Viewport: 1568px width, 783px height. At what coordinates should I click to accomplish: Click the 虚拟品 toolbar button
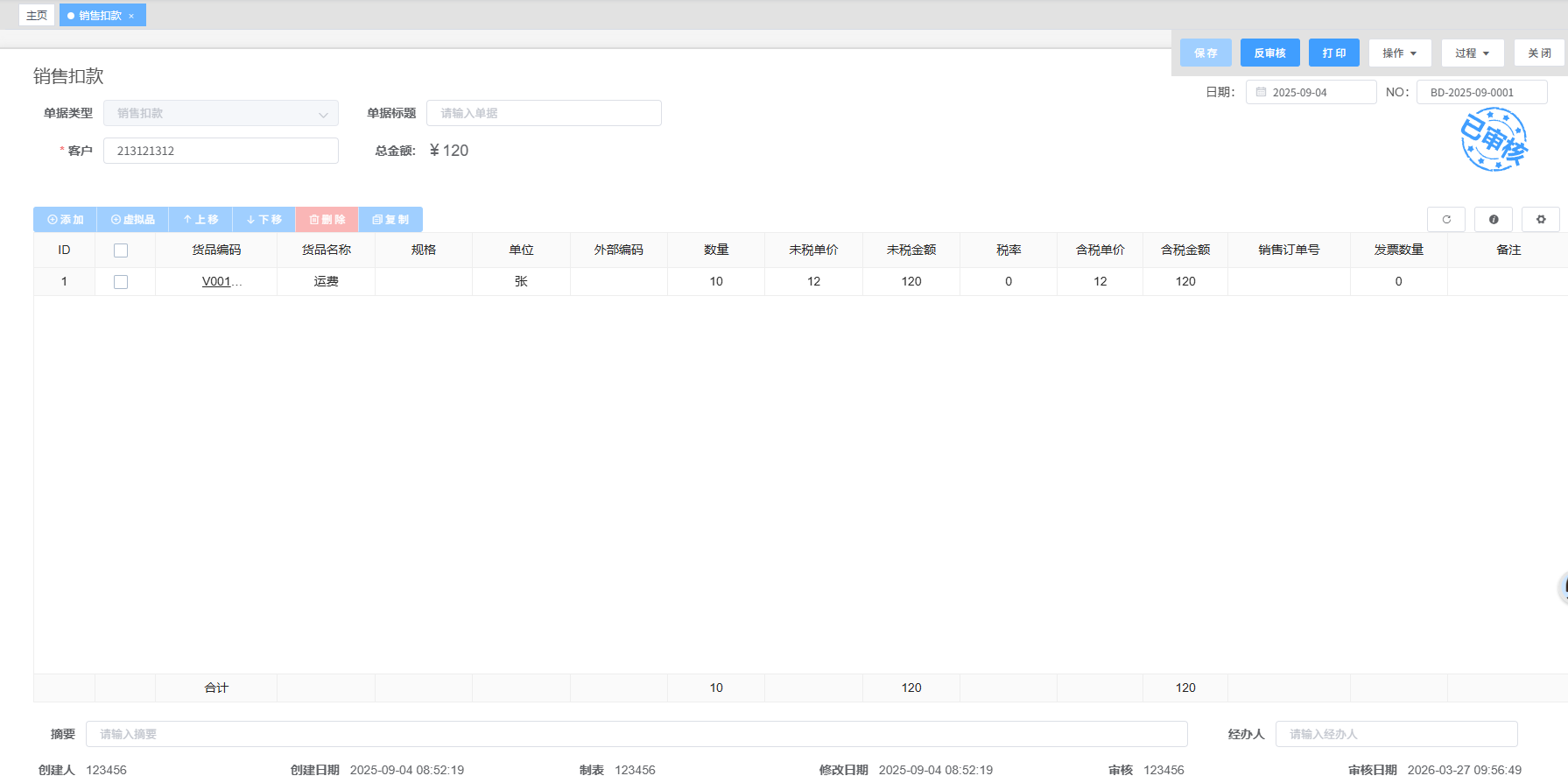pos(133,220)
